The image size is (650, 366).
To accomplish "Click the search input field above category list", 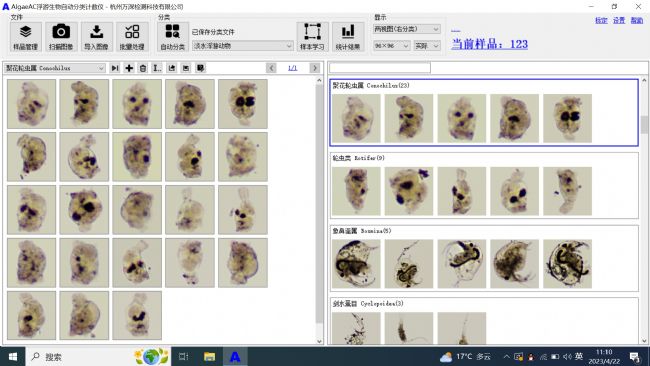I will point(380,68).
